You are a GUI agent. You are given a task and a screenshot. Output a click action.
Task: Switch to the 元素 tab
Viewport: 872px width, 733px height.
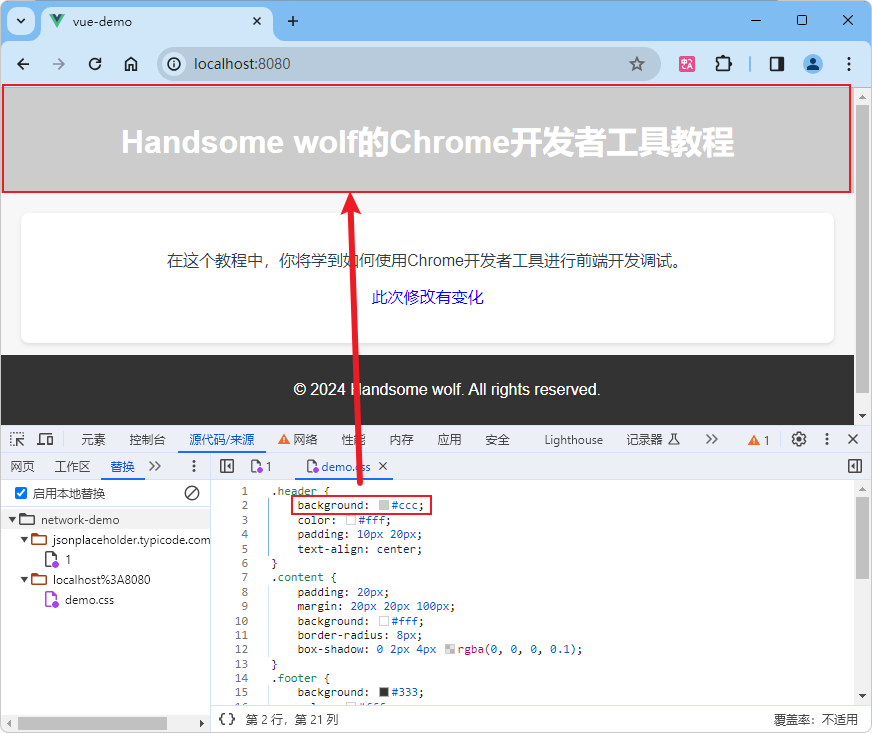93,440
